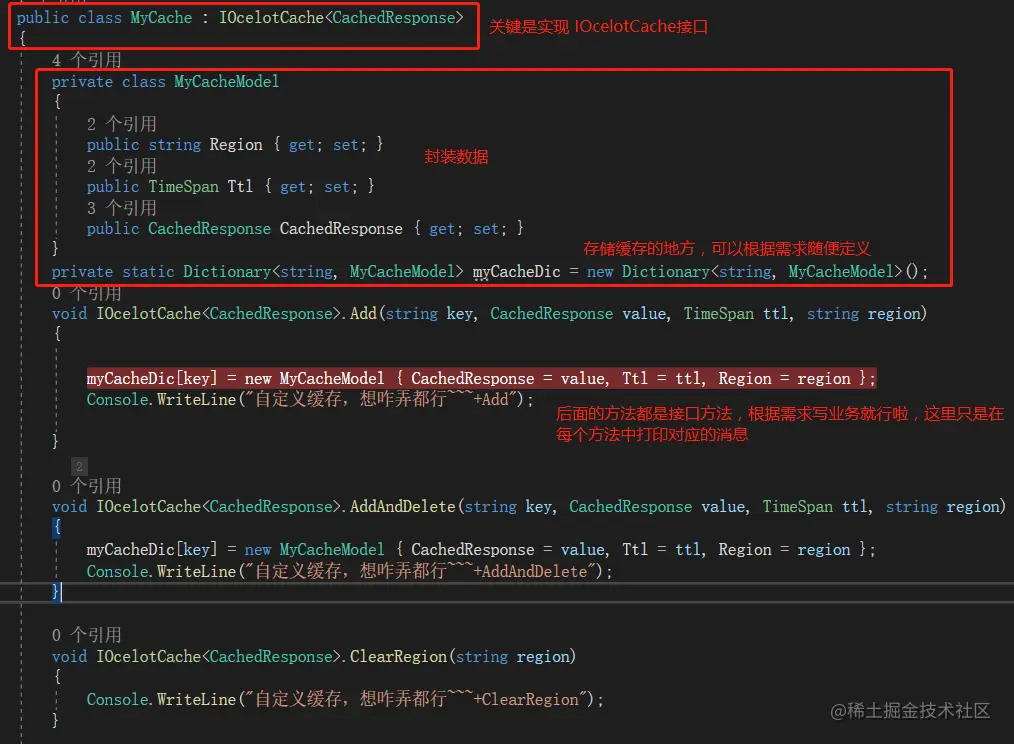This screenshot has width=1014, height=744.
Task: Select the Ttl property name
Action: 240,186
